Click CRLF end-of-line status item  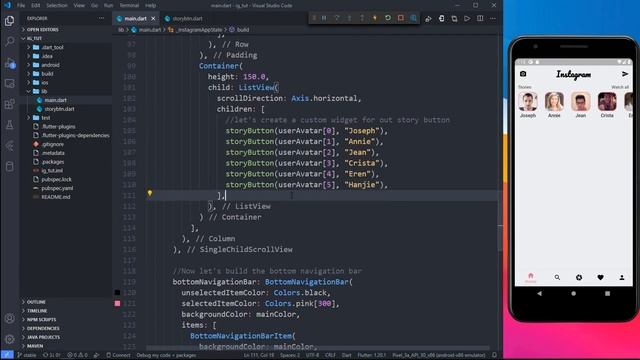pyautogui.click(x=330, y=355)
